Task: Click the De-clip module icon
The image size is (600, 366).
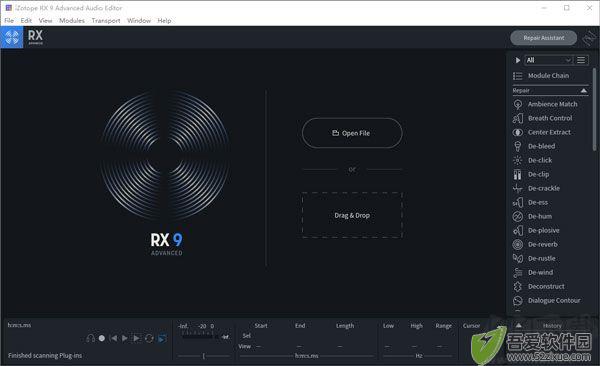Action: (517, 174)
